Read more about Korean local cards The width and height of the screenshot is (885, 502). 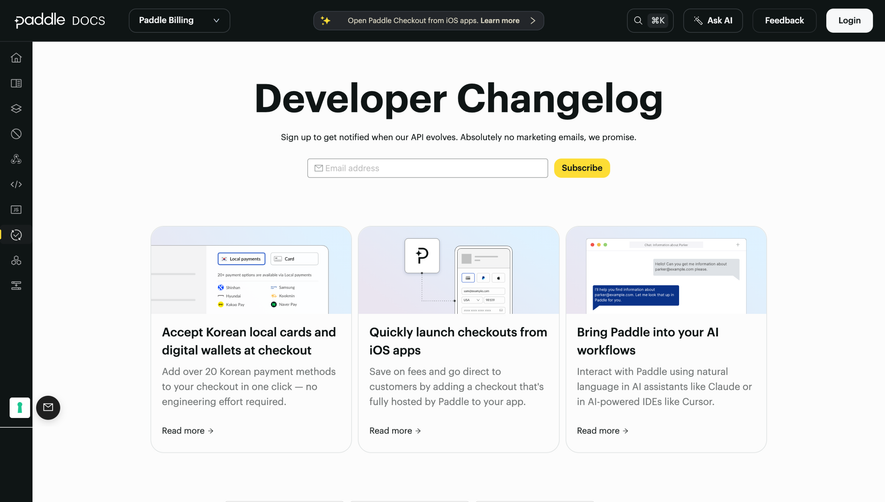pos(188,430)
